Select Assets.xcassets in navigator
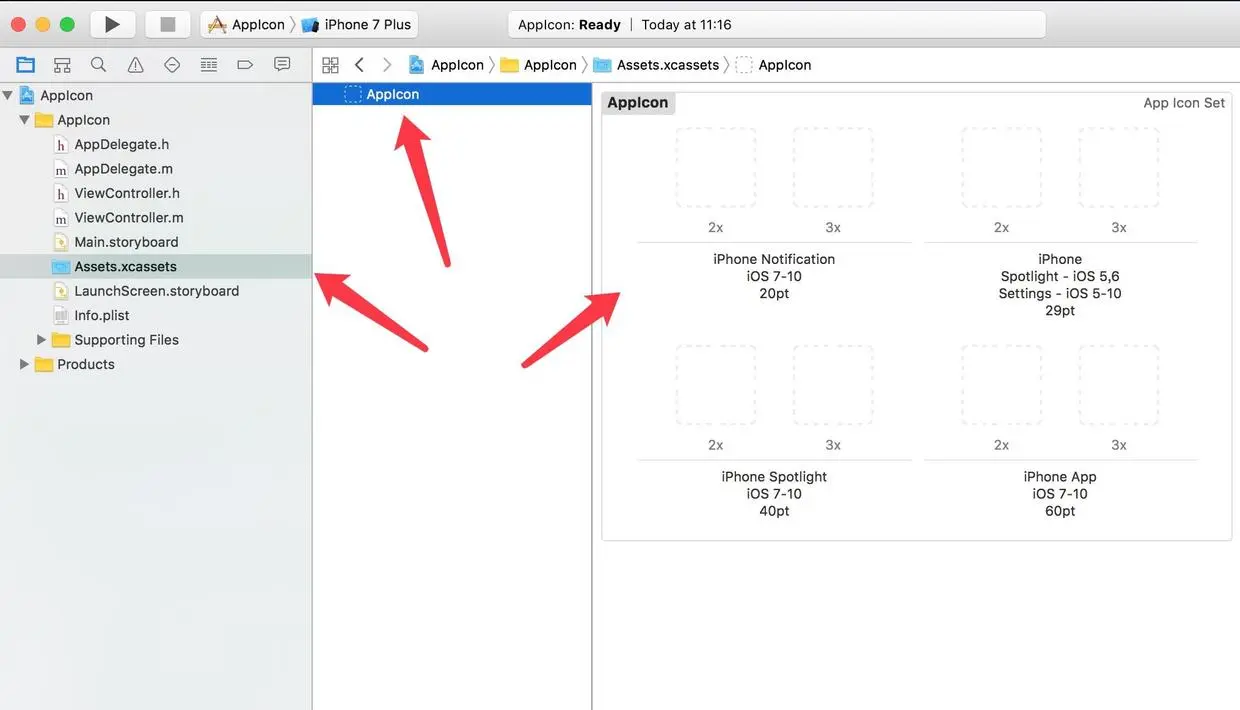The height and width of the screenshot is (710, 1240). [156, 267]
